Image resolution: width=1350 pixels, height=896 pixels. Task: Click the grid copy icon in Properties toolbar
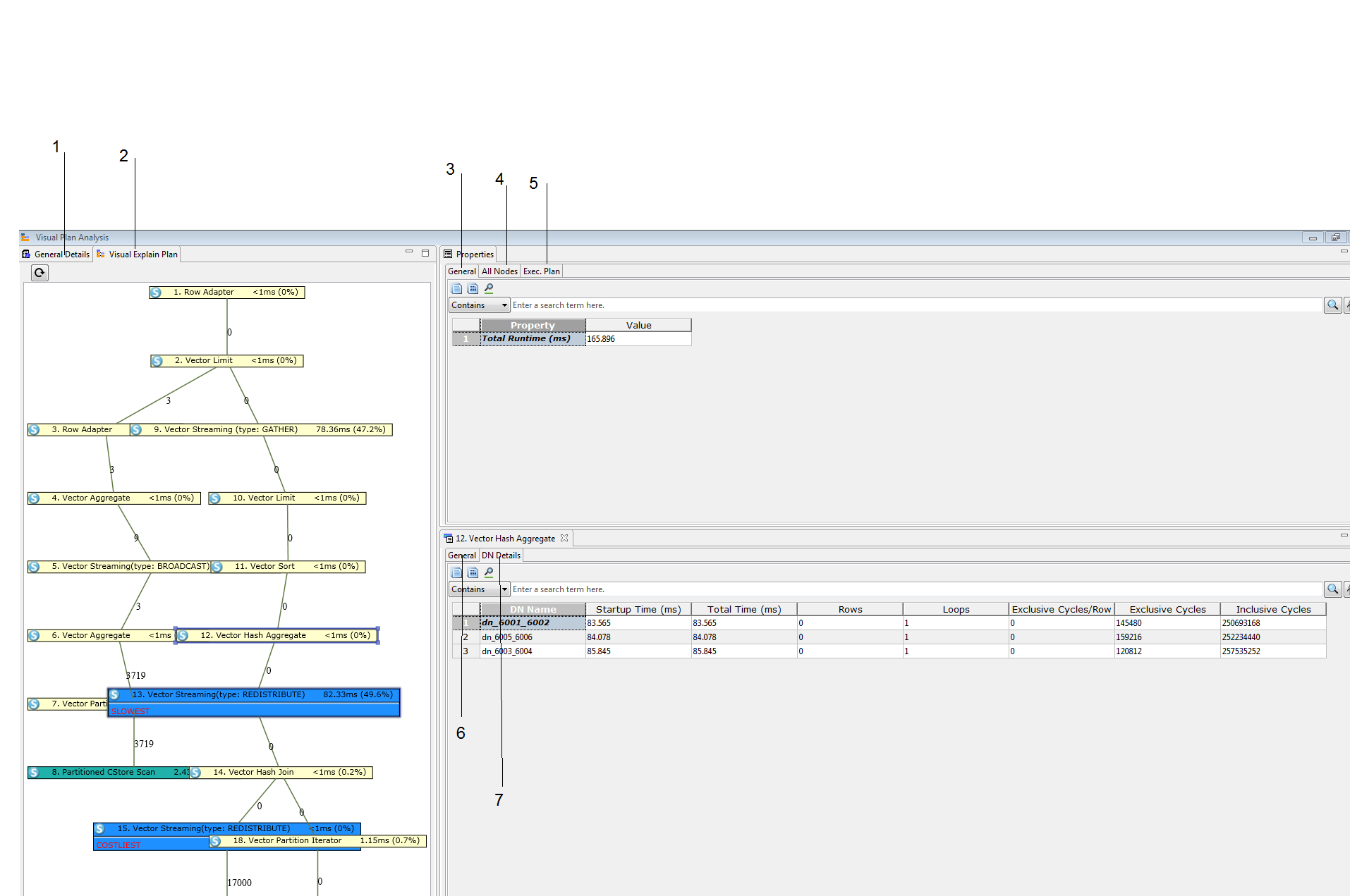473,288
